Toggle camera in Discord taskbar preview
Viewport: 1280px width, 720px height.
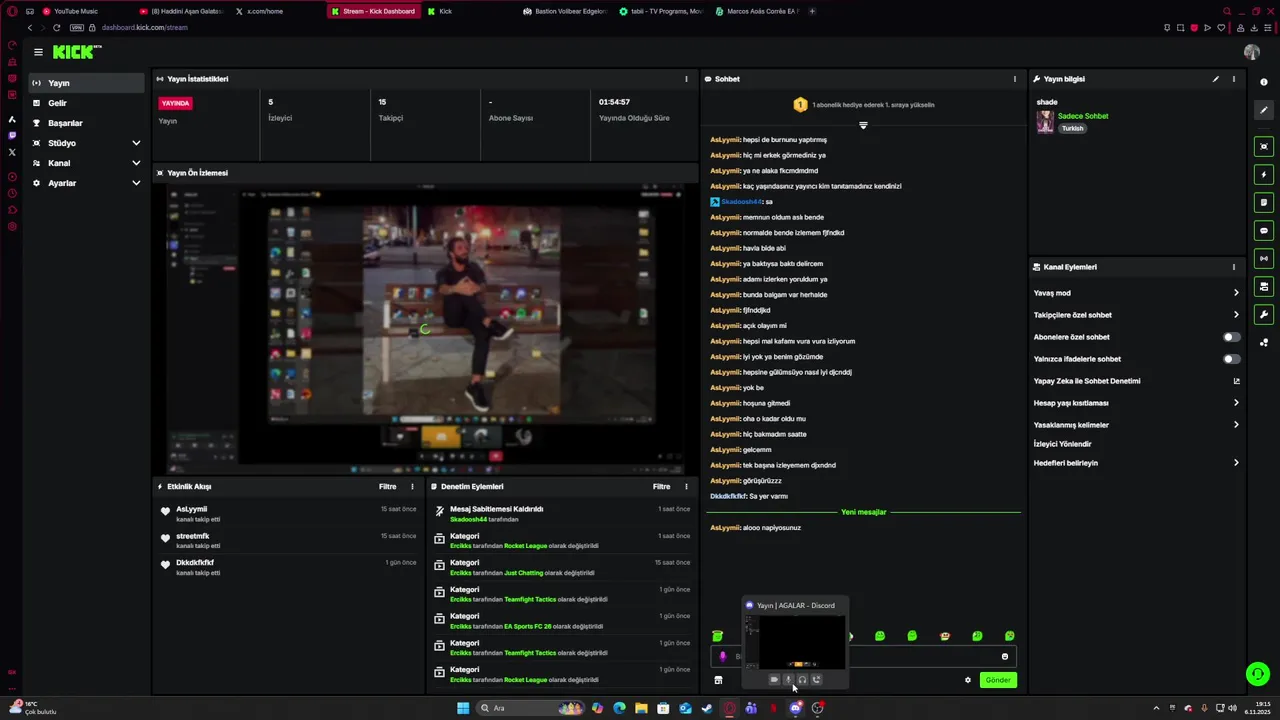click(x=774, y=680)
